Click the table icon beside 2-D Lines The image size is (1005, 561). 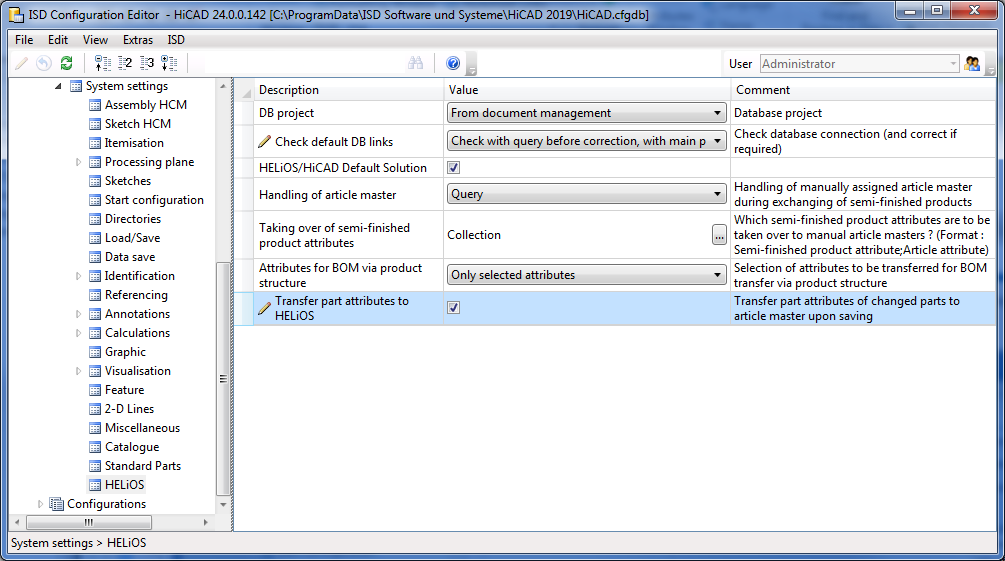pos(95,409)
